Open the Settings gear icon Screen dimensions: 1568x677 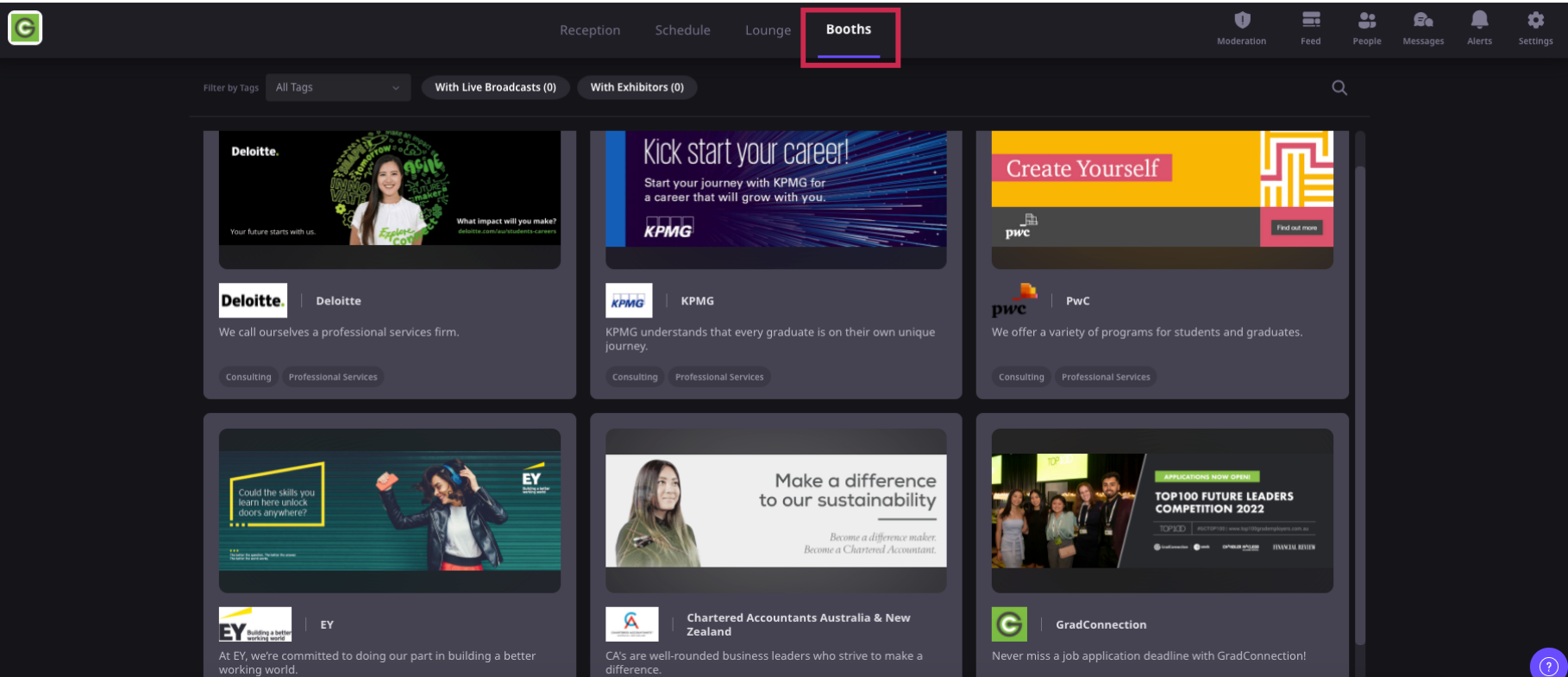pos(1535,21)
